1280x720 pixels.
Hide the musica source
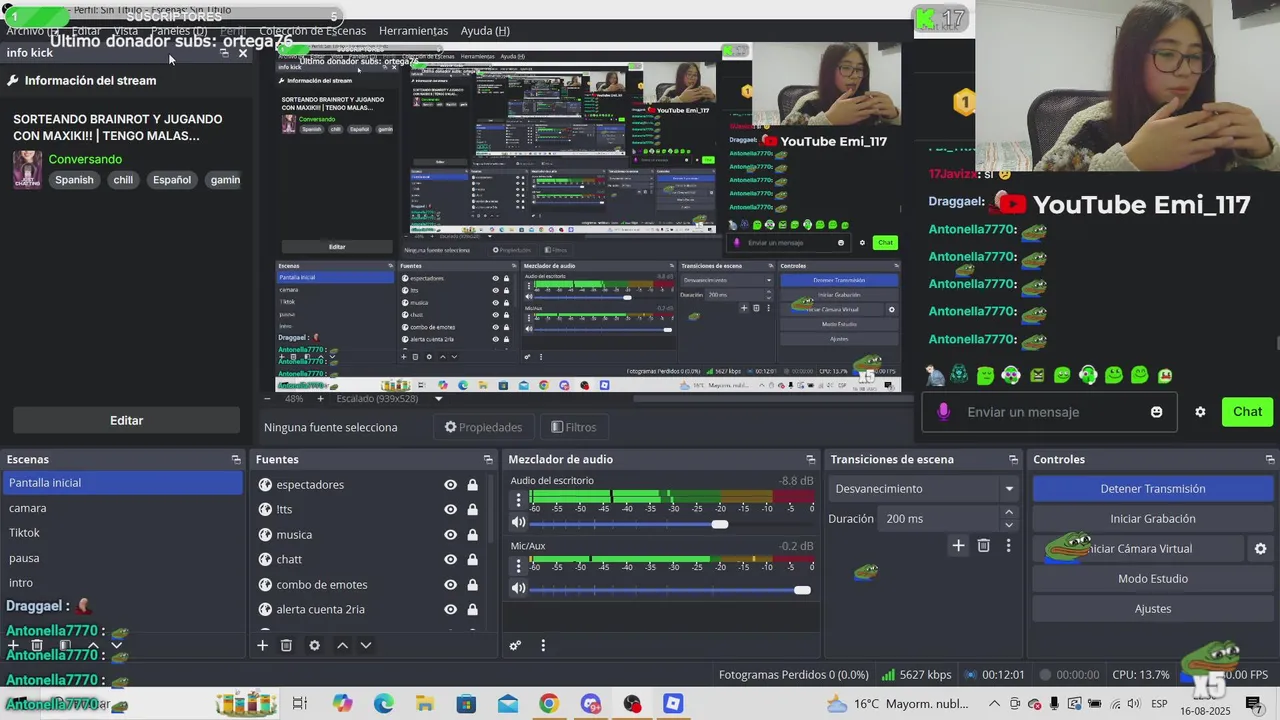[450, 535]
